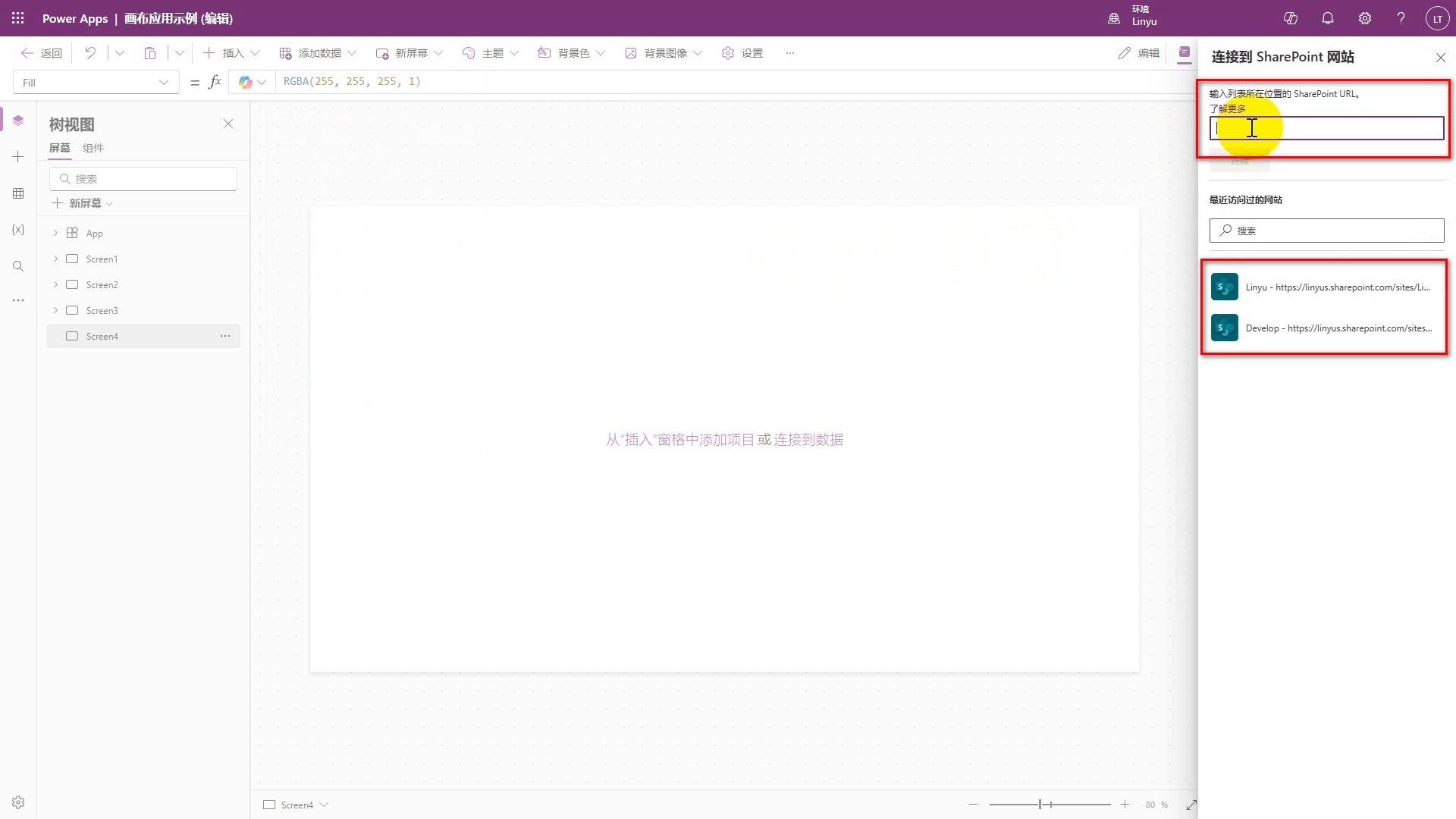Expand the App tree node
1456x819 pixels.
55,233
